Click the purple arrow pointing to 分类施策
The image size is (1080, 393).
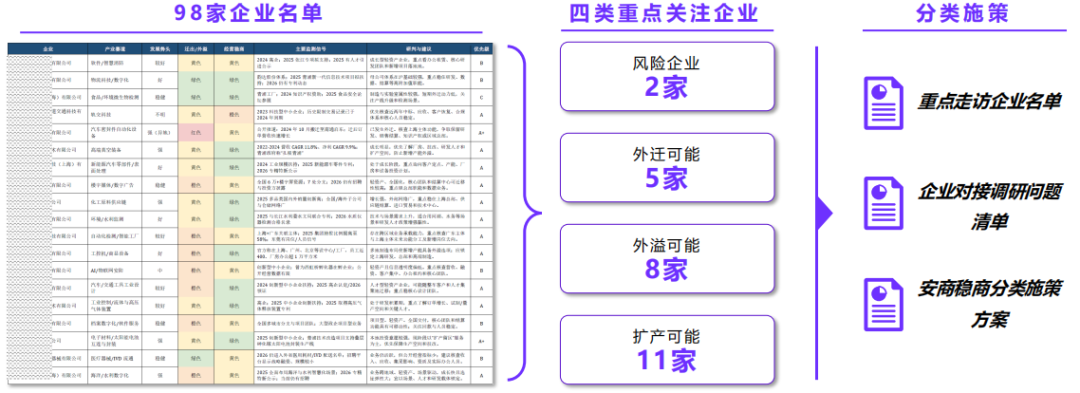824,214
